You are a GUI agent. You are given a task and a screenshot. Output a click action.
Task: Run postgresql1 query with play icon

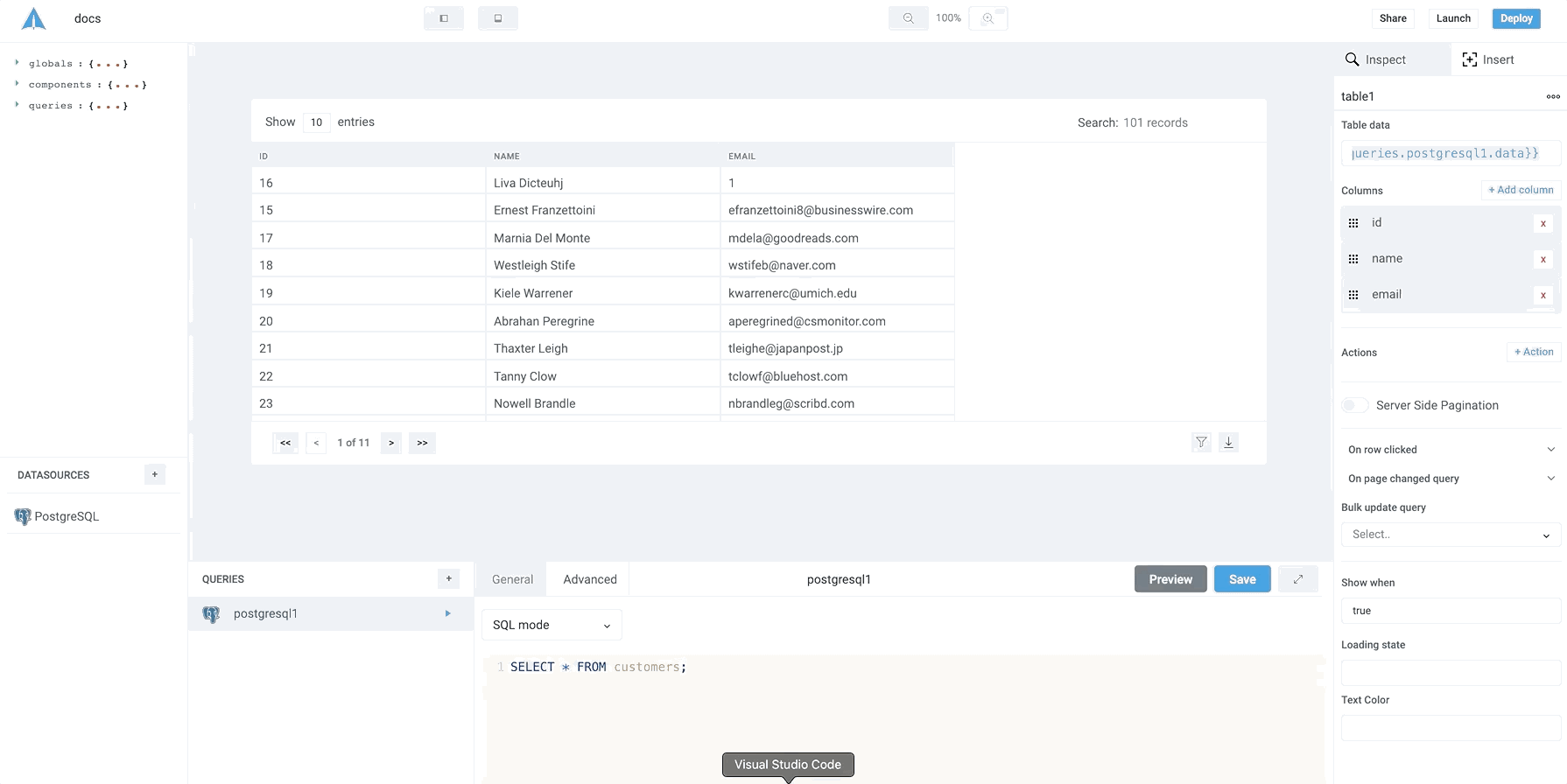447,613
